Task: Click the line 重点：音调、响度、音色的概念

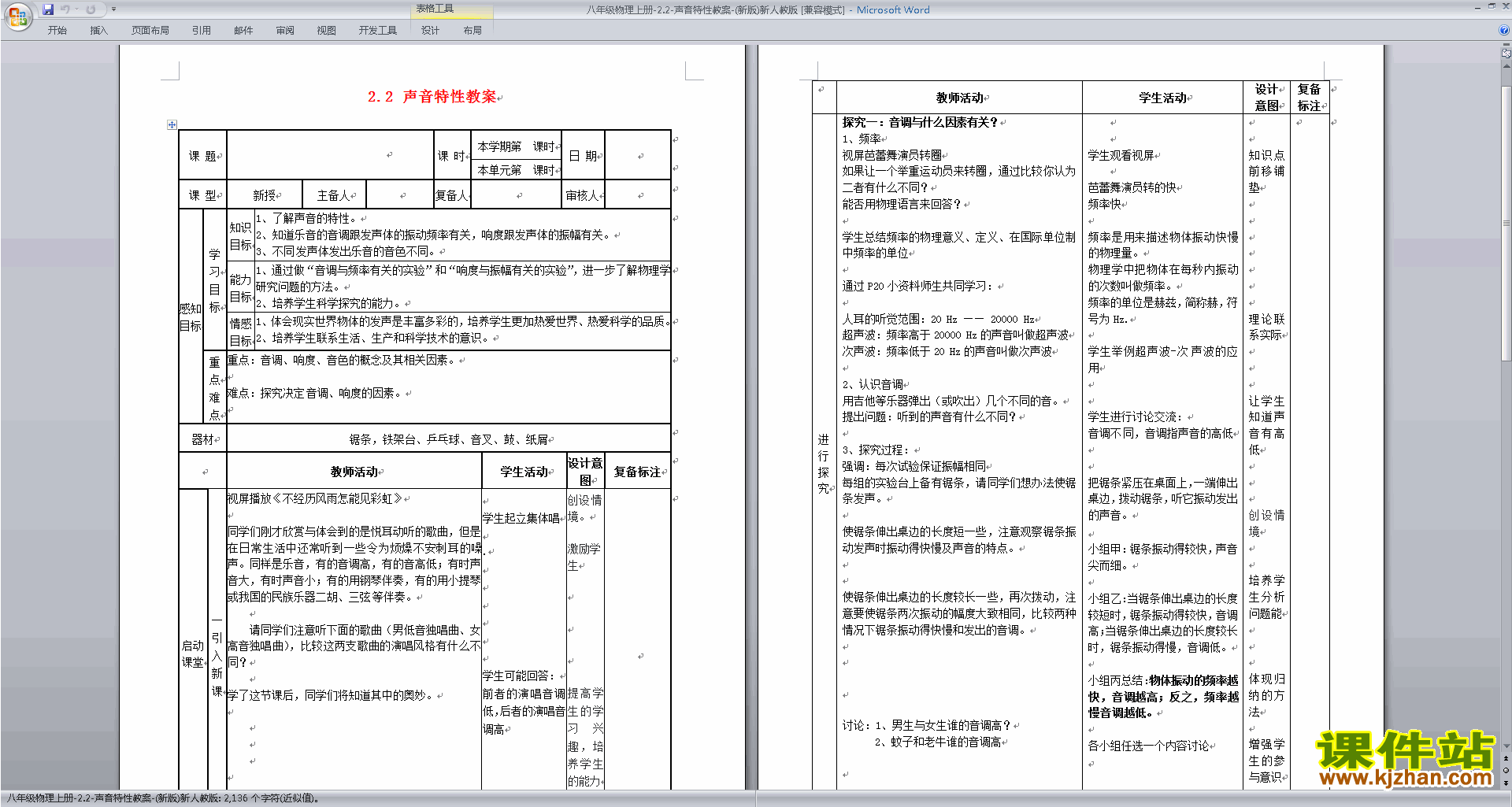Action: tap(343, 360)
